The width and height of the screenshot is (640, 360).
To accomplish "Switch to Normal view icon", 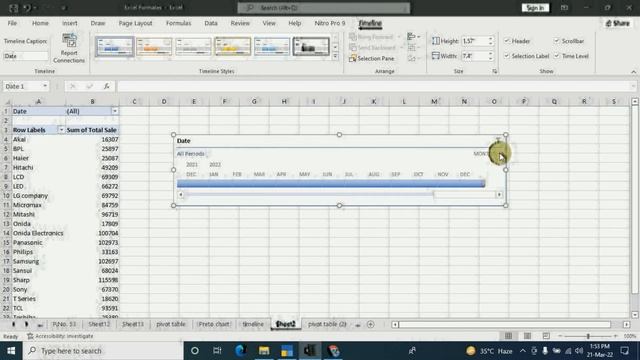I will 508,336.
